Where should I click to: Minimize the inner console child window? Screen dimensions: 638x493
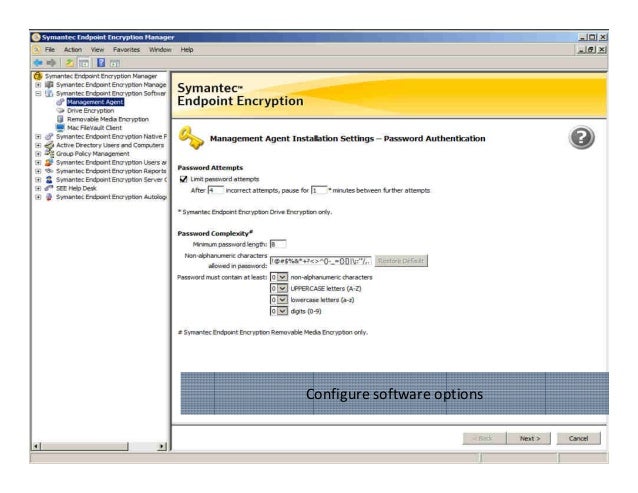point(582,50)
